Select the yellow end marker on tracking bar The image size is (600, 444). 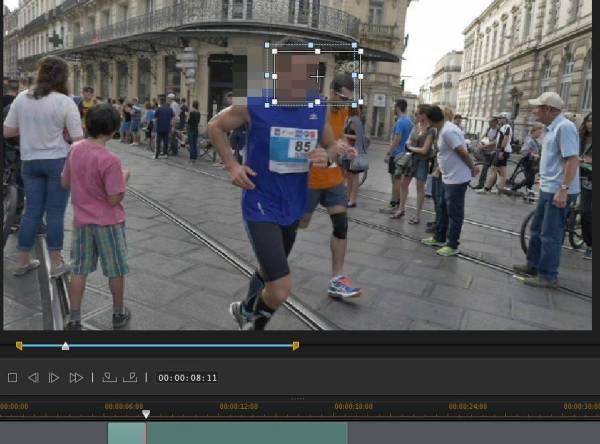(295, 346)
